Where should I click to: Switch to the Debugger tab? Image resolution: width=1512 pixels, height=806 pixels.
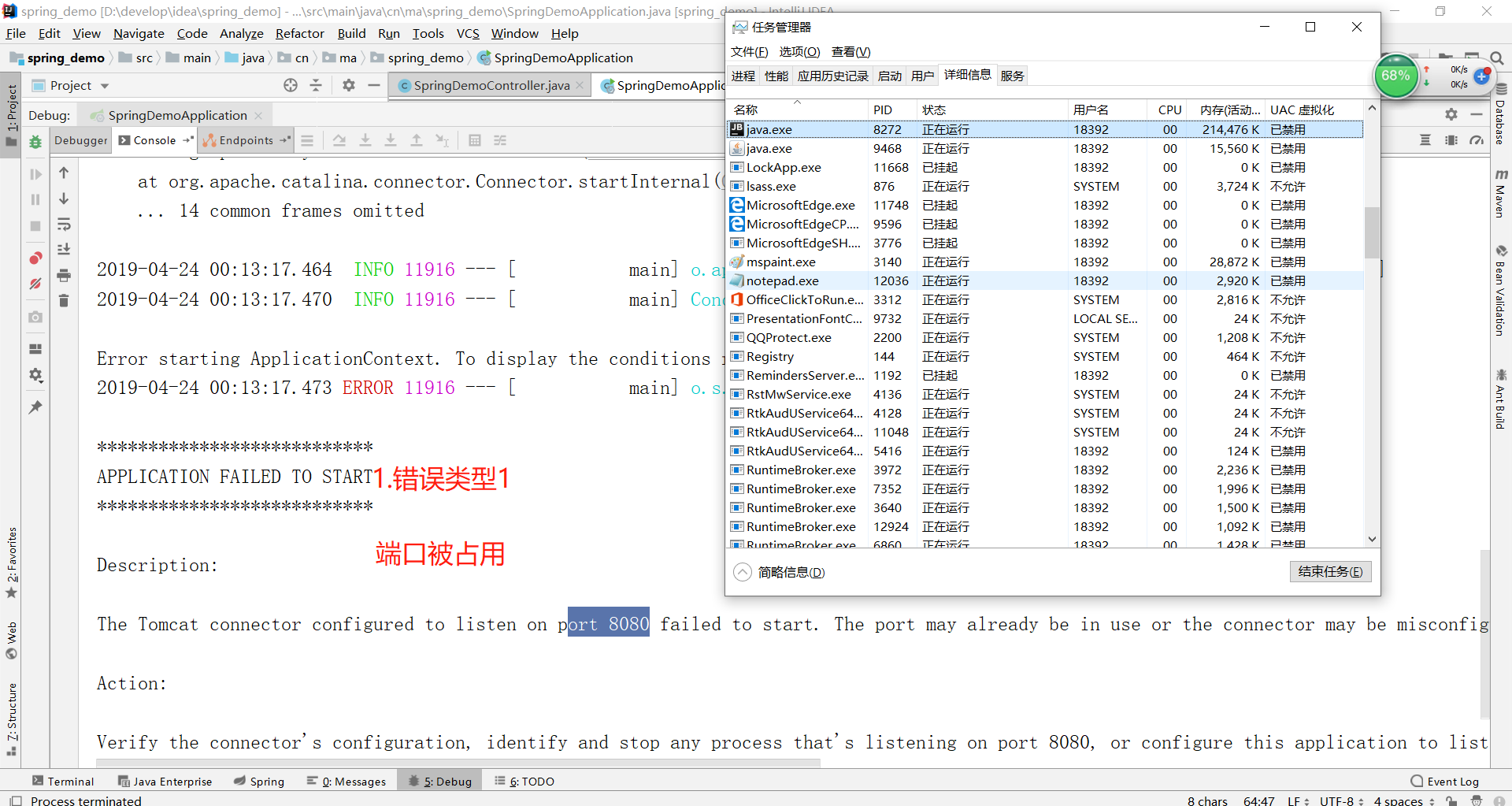[80, 140]
